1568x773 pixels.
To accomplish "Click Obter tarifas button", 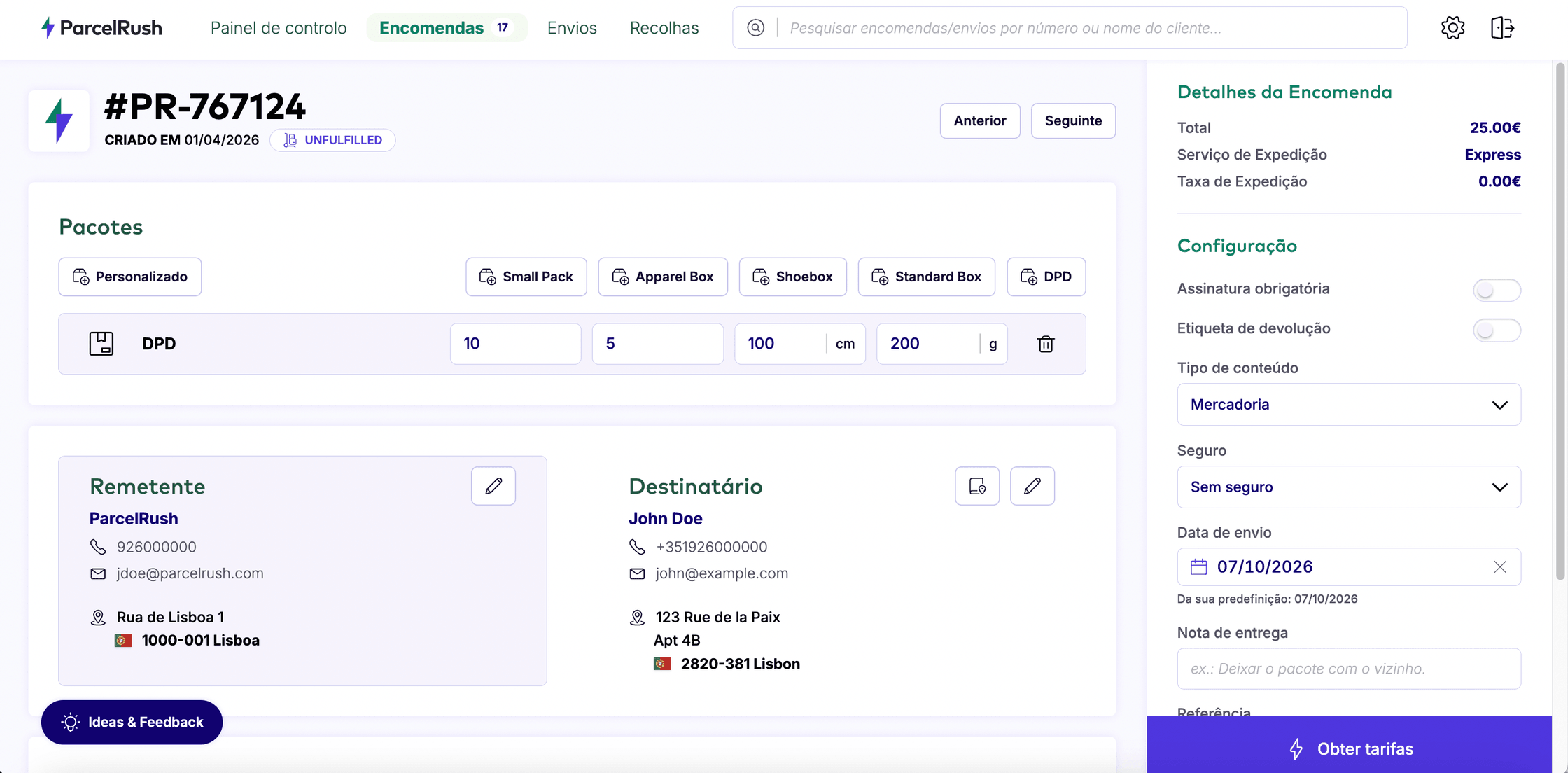I will 1350,748.
